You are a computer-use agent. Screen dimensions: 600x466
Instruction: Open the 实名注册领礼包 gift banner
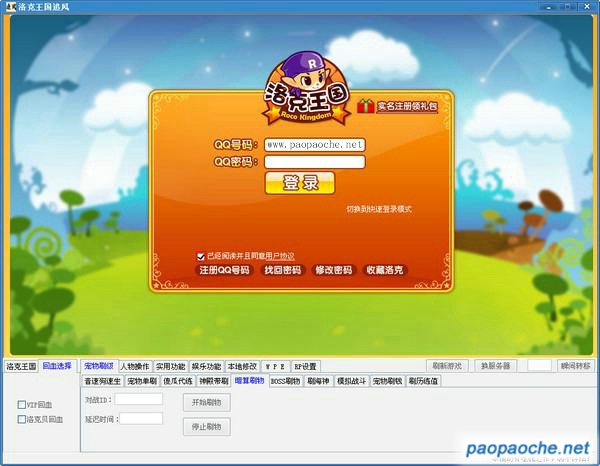pyautogui.click(x=407, y=106)
